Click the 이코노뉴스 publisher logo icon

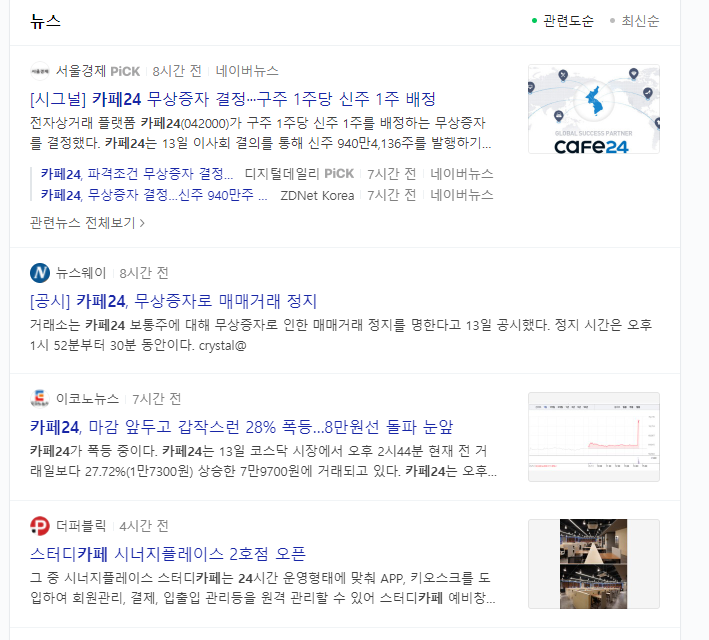click(40, 398)
